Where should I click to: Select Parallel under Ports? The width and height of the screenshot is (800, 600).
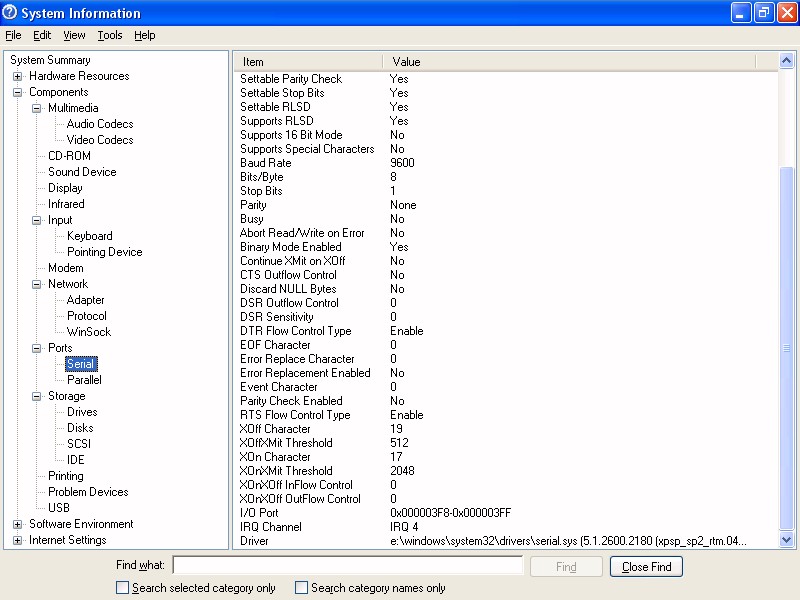coord(84,380)
